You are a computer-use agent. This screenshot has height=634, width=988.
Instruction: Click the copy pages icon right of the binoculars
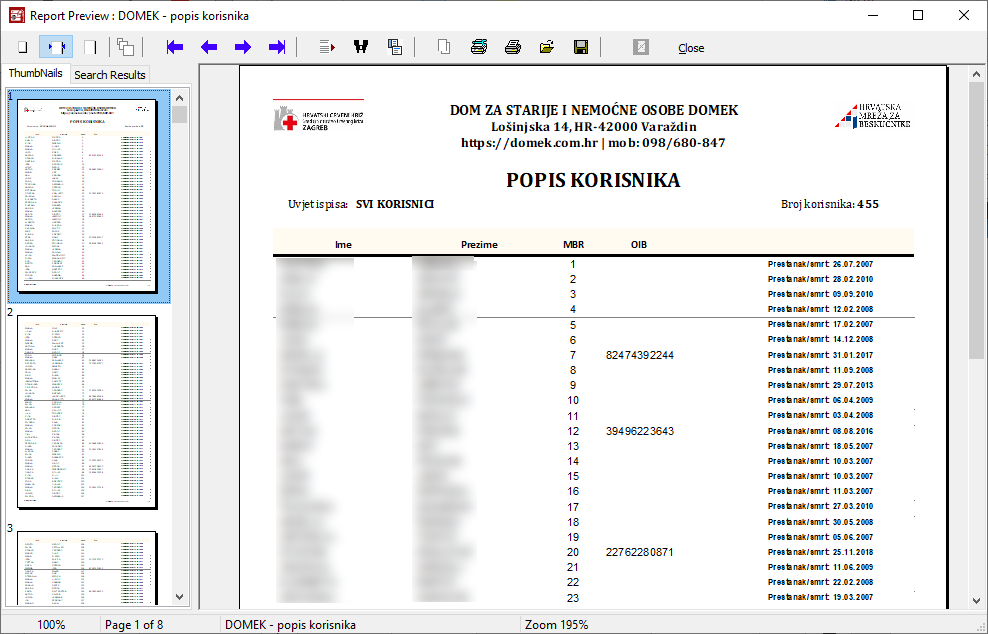pos(395,47)
